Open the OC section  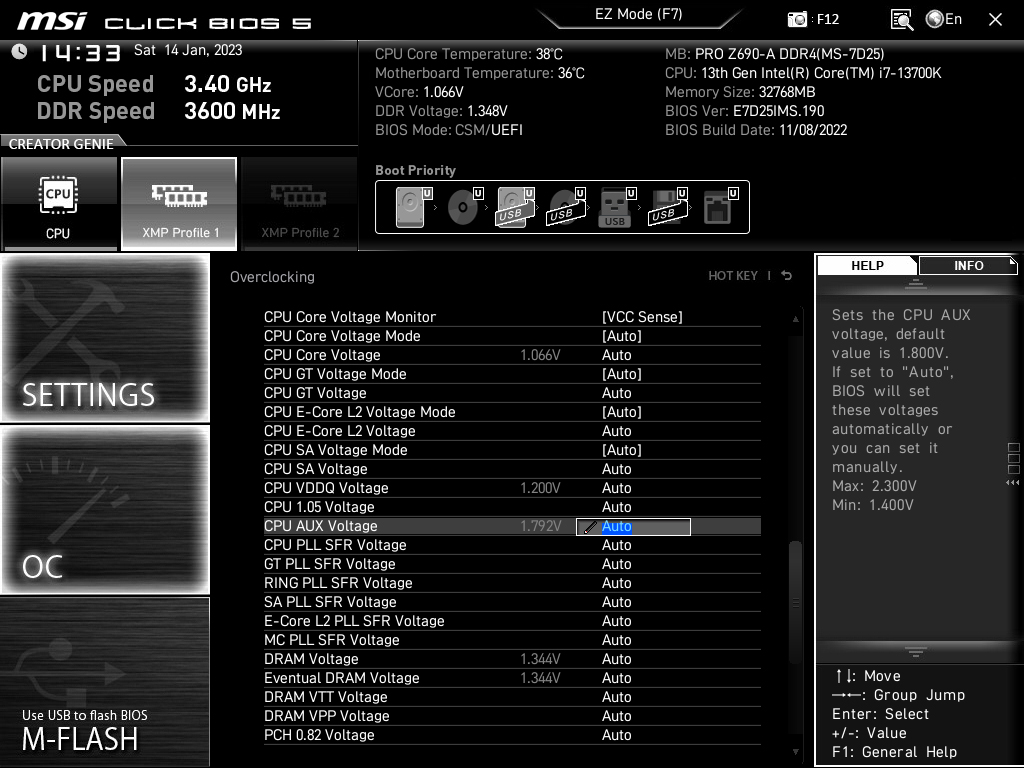pos(105,509)
